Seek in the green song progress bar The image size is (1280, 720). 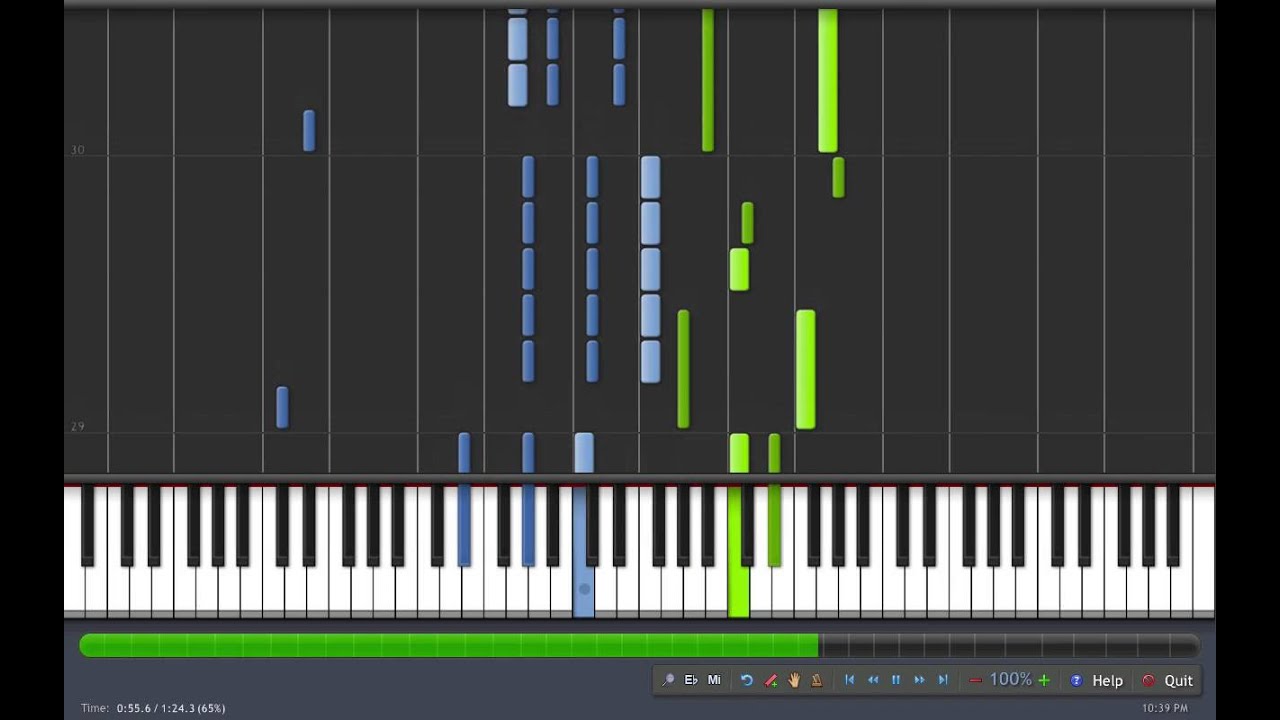click(x=449, y=645)
